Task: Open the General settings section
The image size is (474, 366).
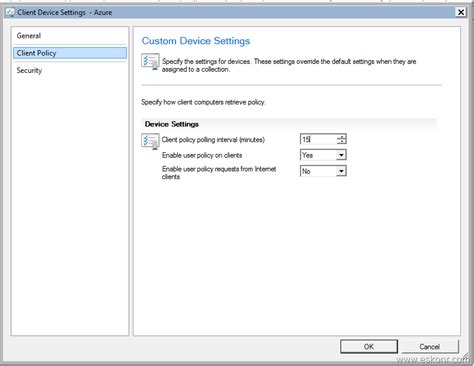Action: pyautogui.click(x=70, y=36)
